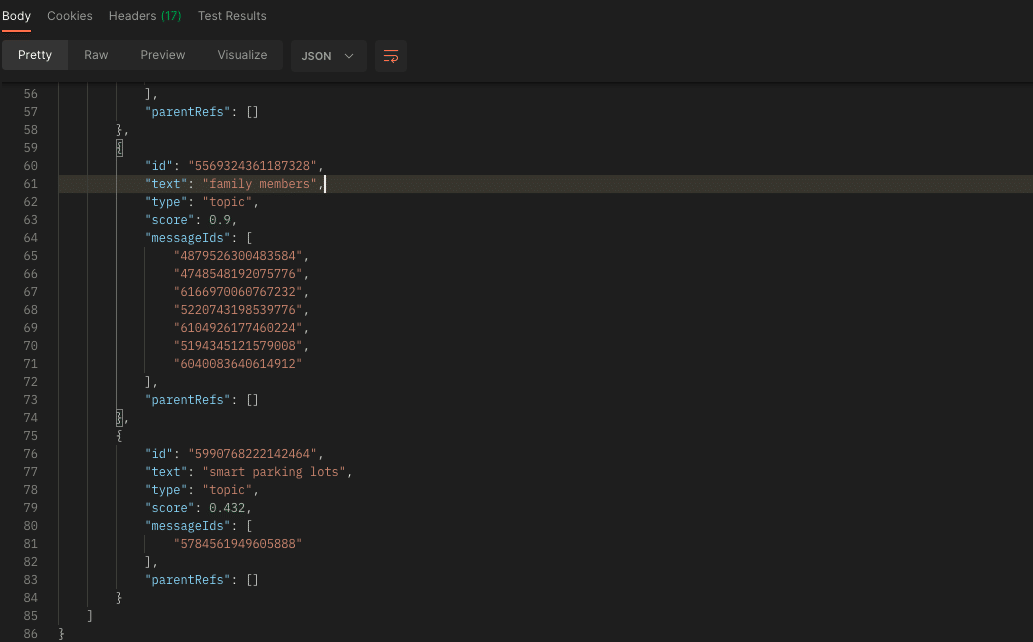View the Test Results tab
Screen dimensions: 1033x642
[231, 16]
